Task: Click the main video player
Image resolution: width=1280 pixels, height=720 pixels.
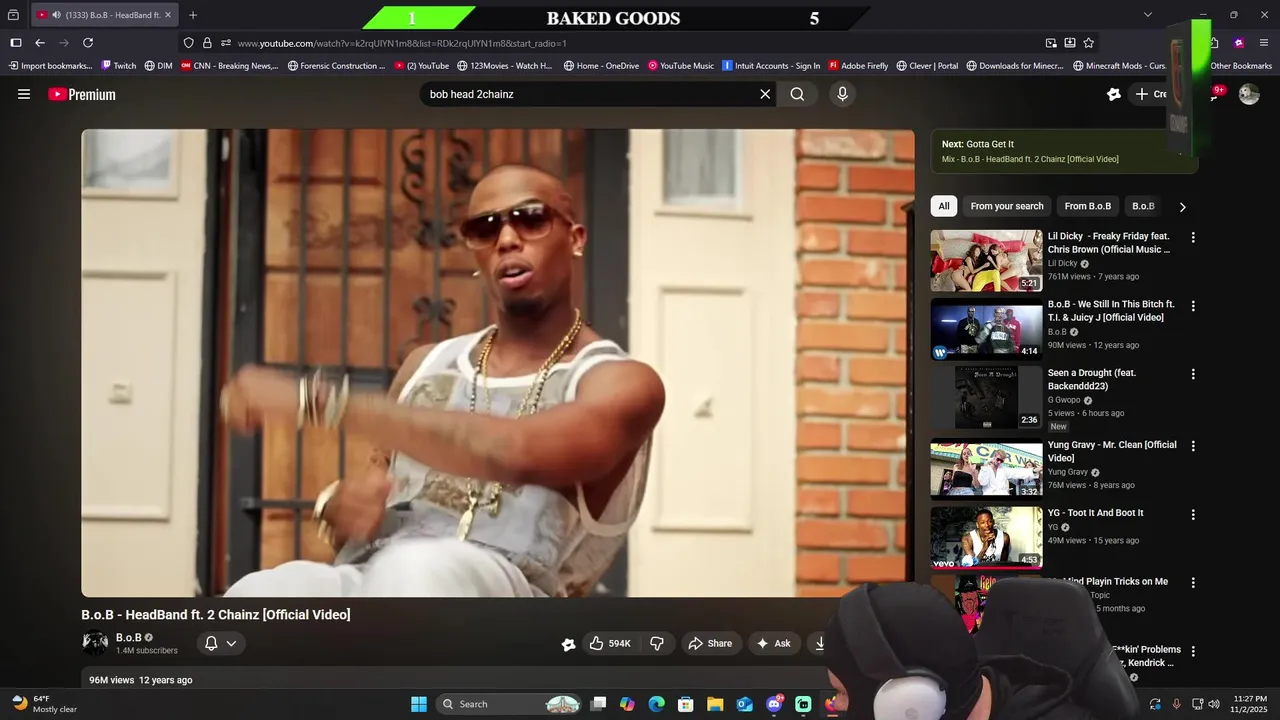Action: [x=498, y=363]
